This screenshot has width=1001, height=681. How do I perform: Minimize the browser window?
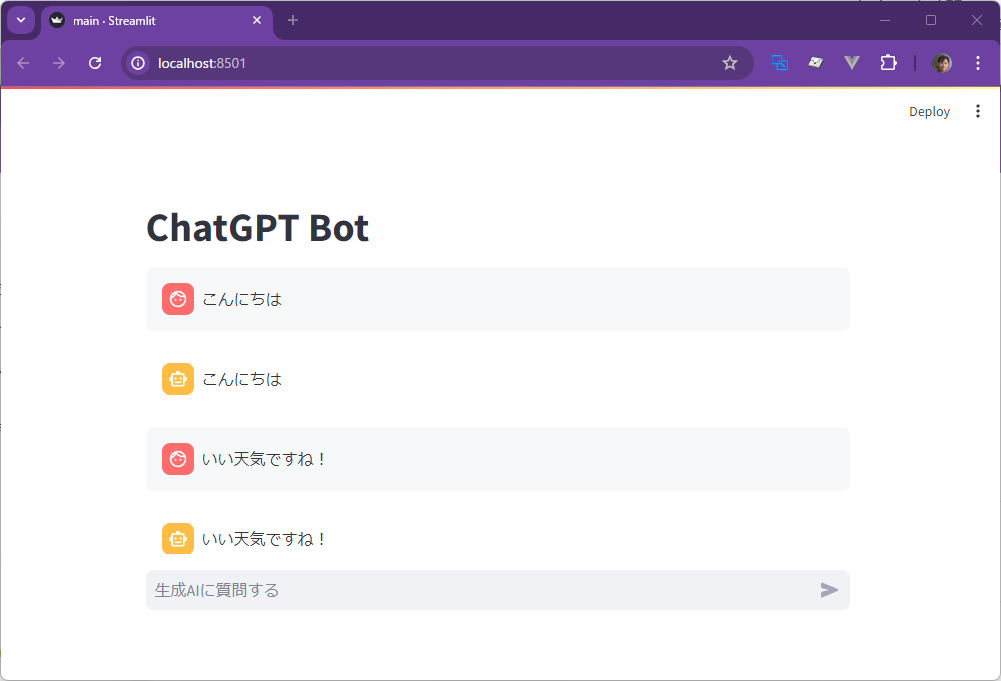coord(885,20)
